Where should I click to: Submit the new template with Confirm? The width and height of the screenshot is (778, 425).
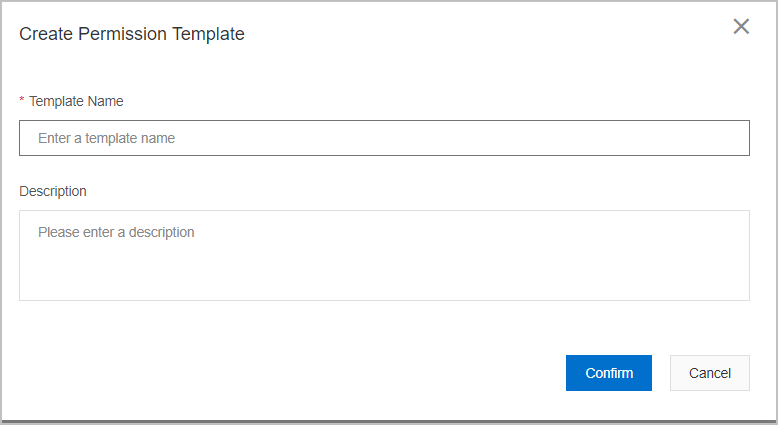click(609, 373)
